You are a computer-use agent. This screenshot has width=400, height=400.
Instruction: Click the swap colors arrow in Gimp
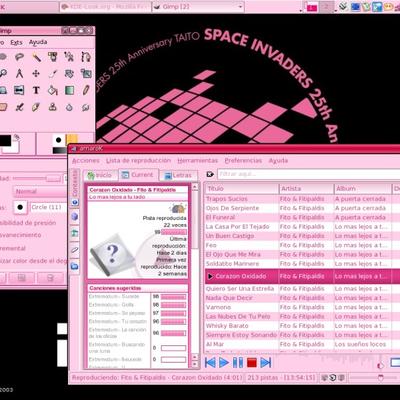[x=16, y=137]
